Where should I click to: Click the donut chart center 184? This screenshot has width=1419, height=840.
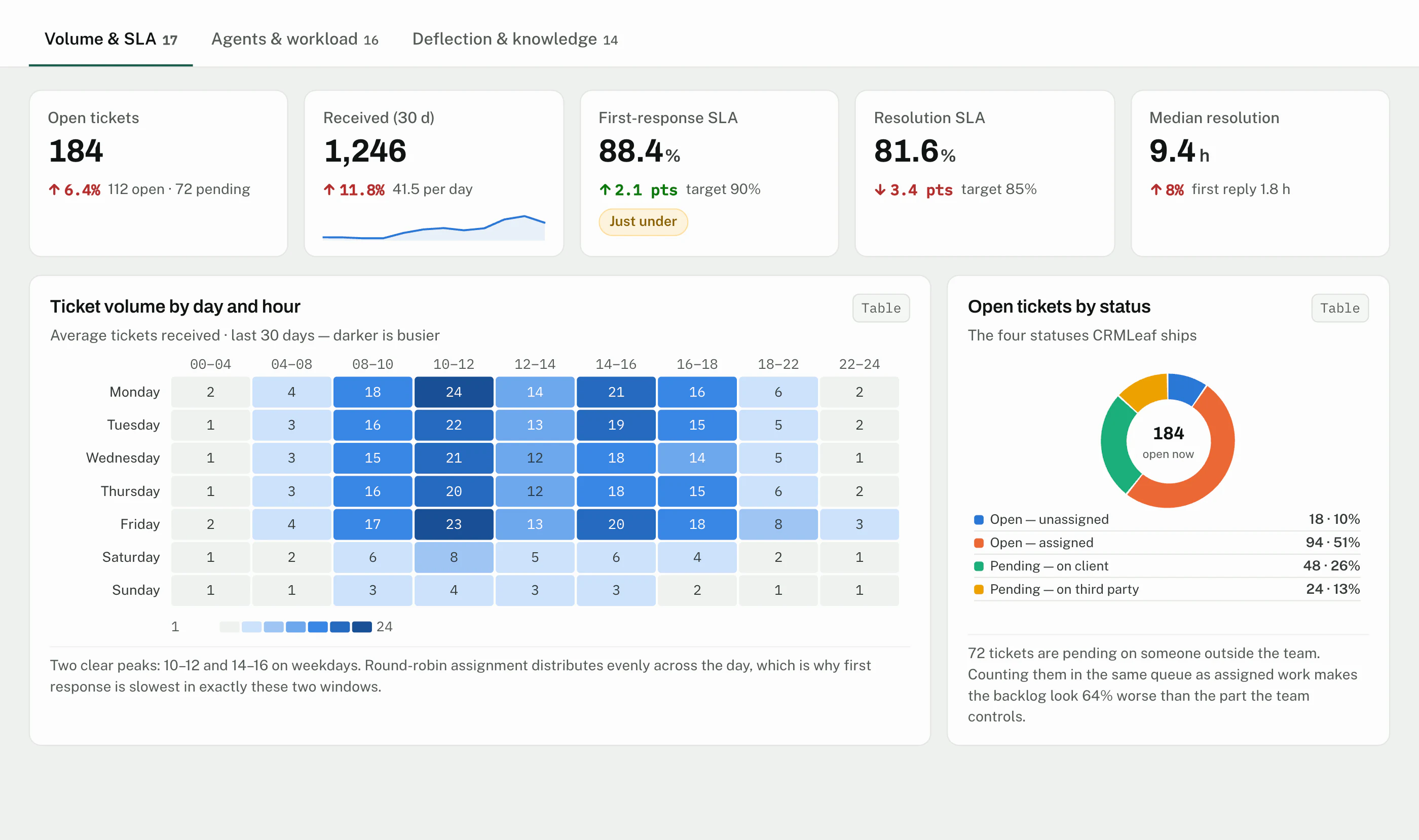pos(1168,433)
